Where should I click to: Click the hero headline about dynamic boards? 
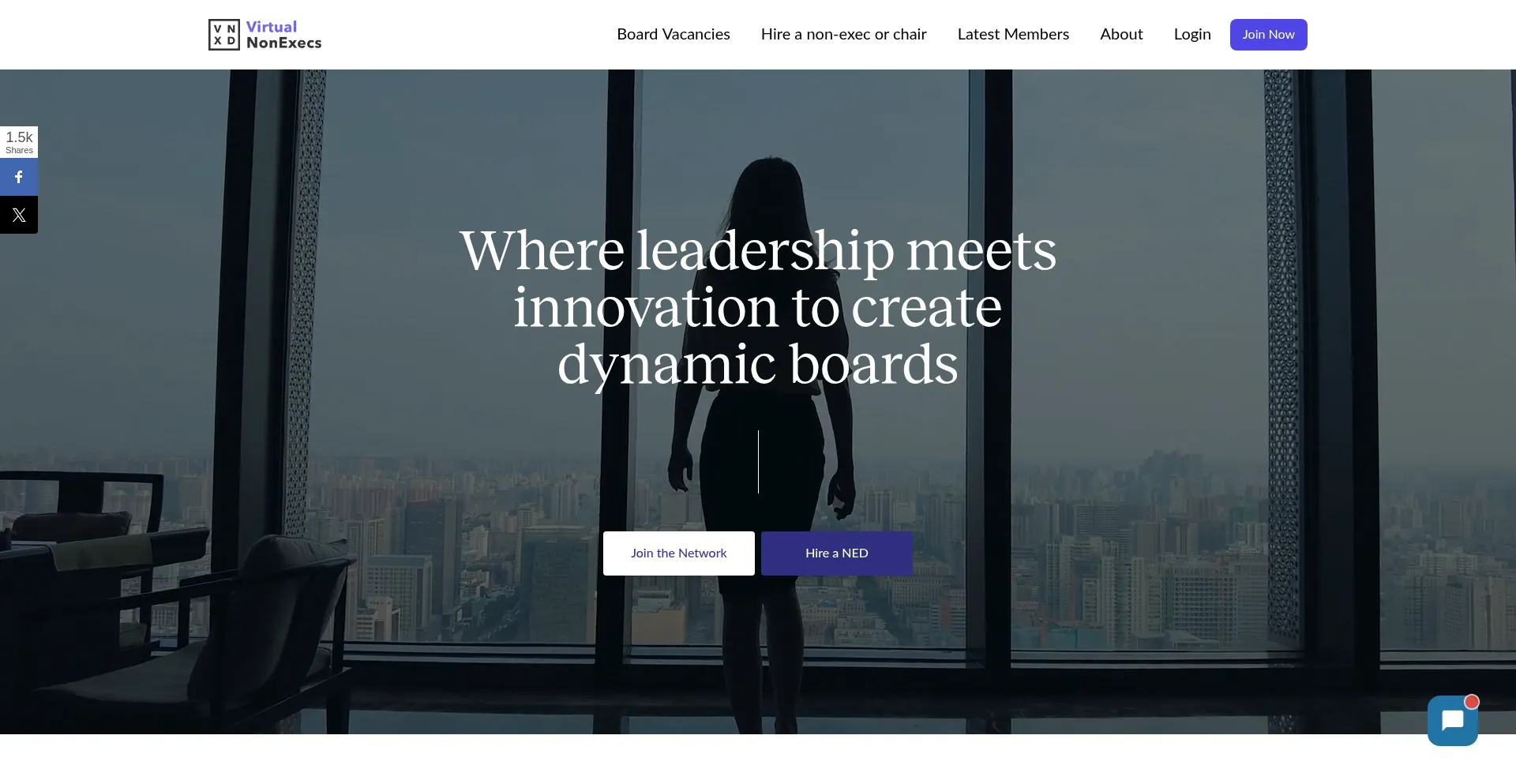(758, 307)
